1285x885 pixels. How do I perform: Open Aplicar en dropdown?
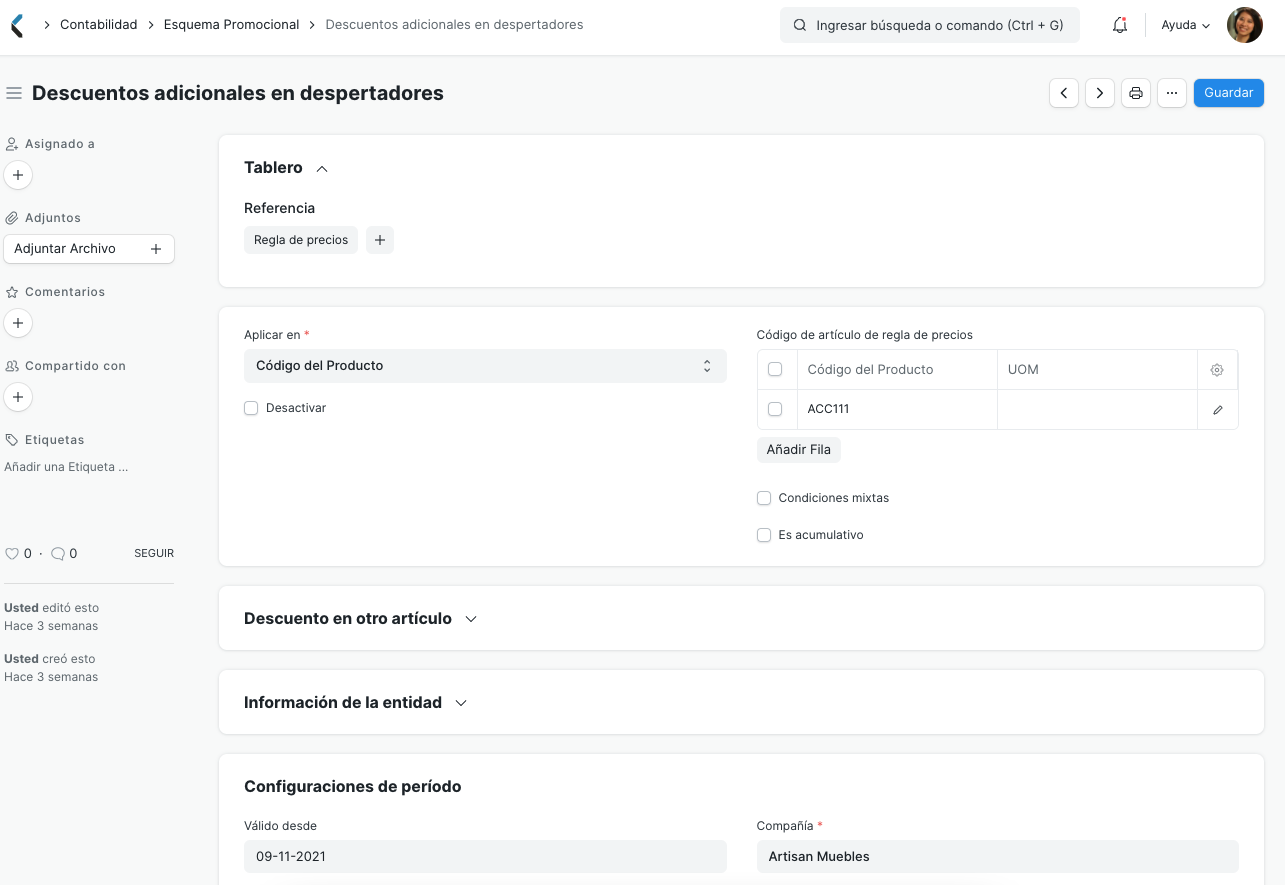tap(485, 366)
